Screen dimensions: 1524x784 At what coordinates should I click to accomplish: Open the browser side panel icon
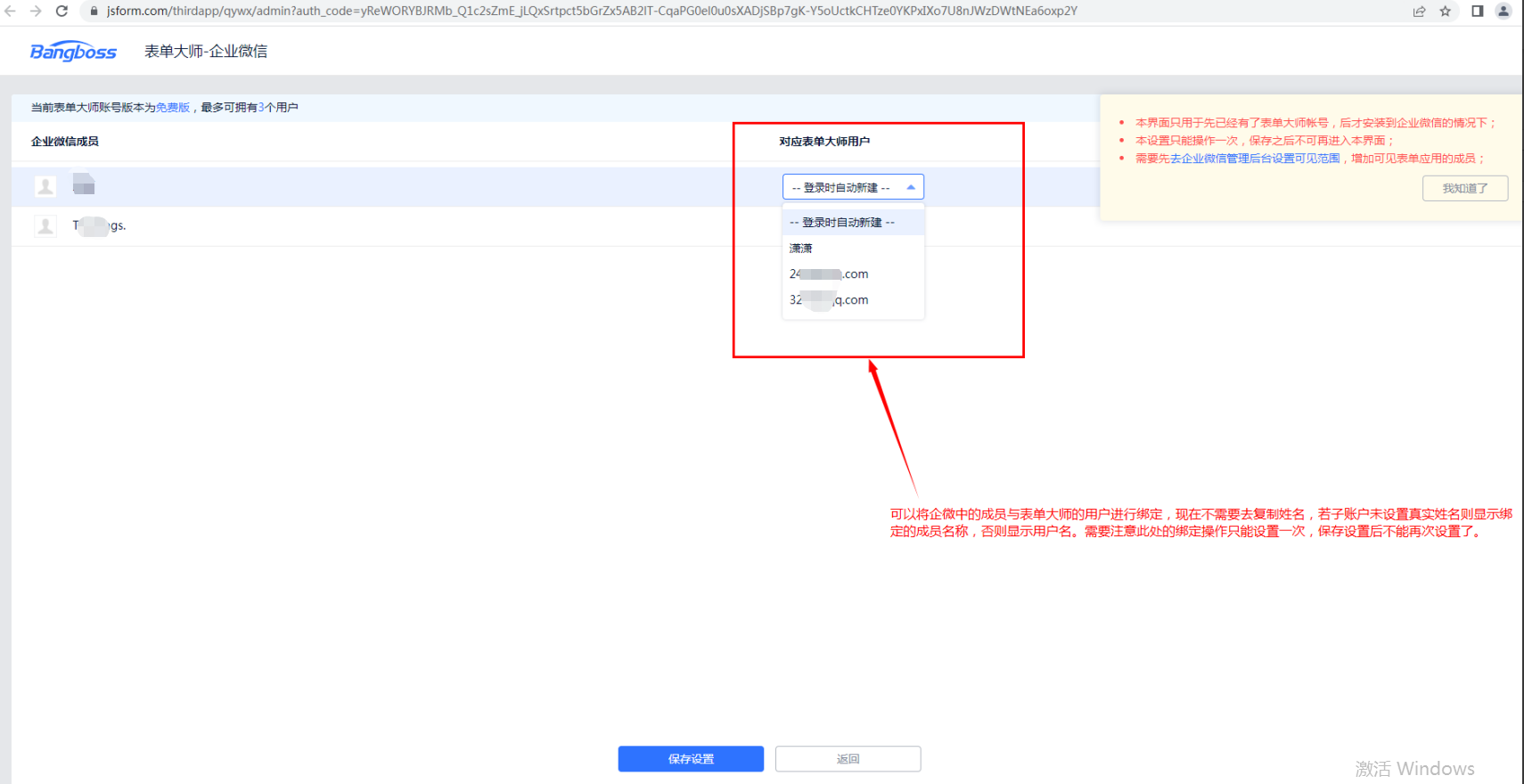click(x=1477, y=12)
